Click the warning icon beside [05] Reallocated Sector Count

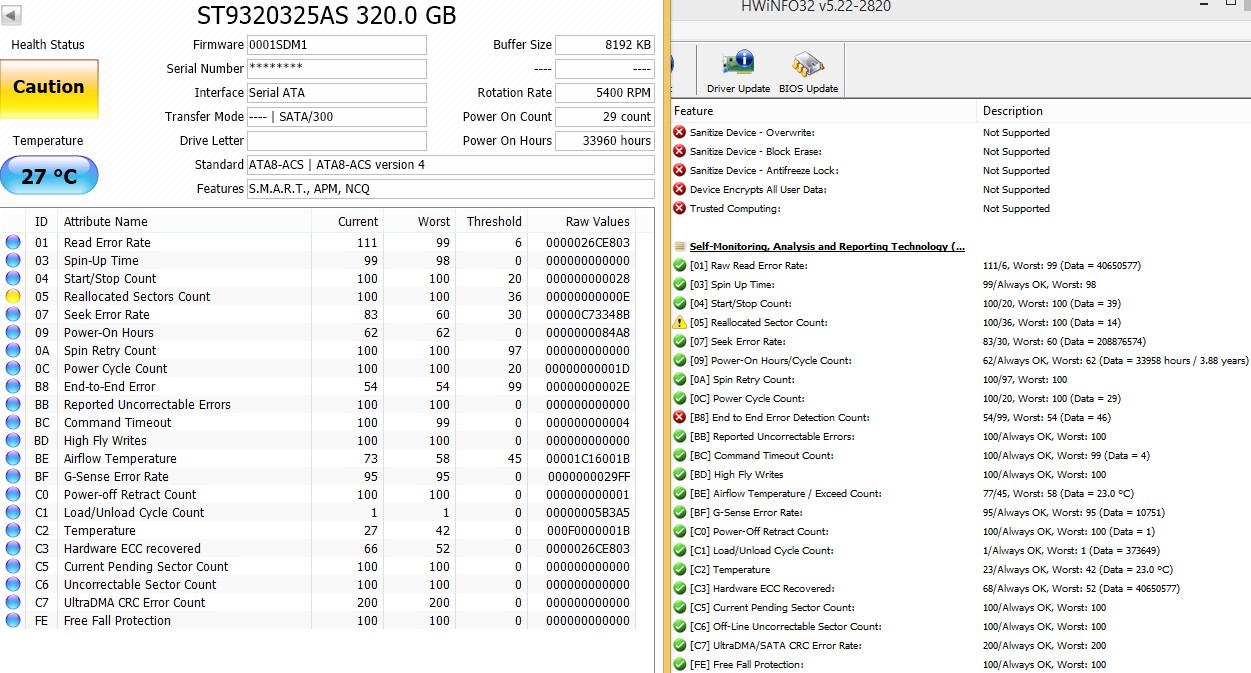click(x=680, y=322)
